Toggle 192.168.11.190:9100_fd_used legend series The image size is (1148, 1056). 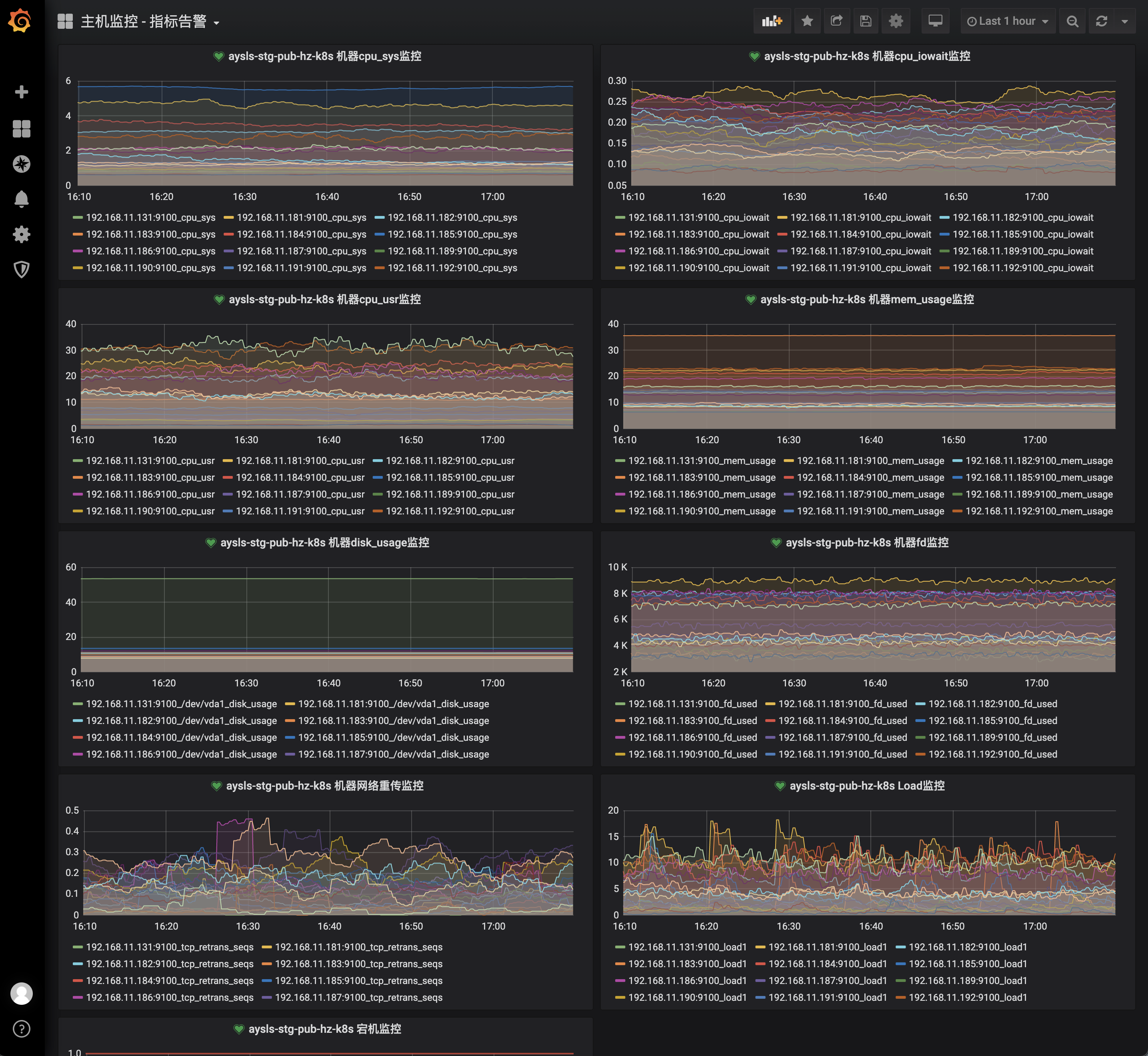click(x=692, y=754)
